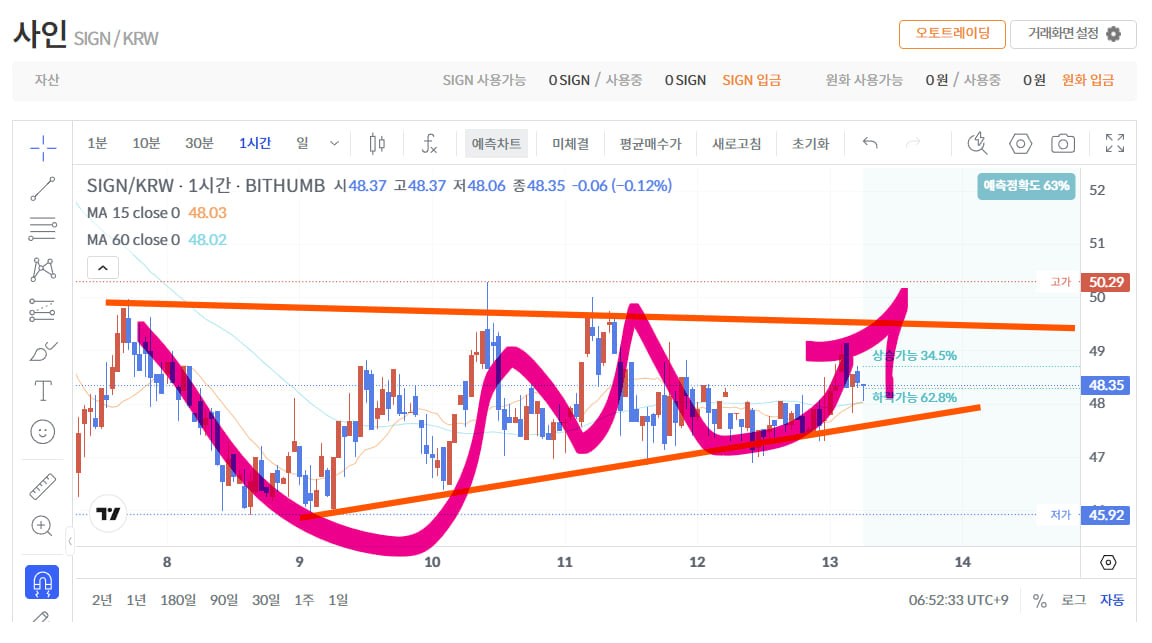Select the text annotation tool
The width and height of the screenshot is (1152, 643).
pyautogui.click(x=43, y=390)
